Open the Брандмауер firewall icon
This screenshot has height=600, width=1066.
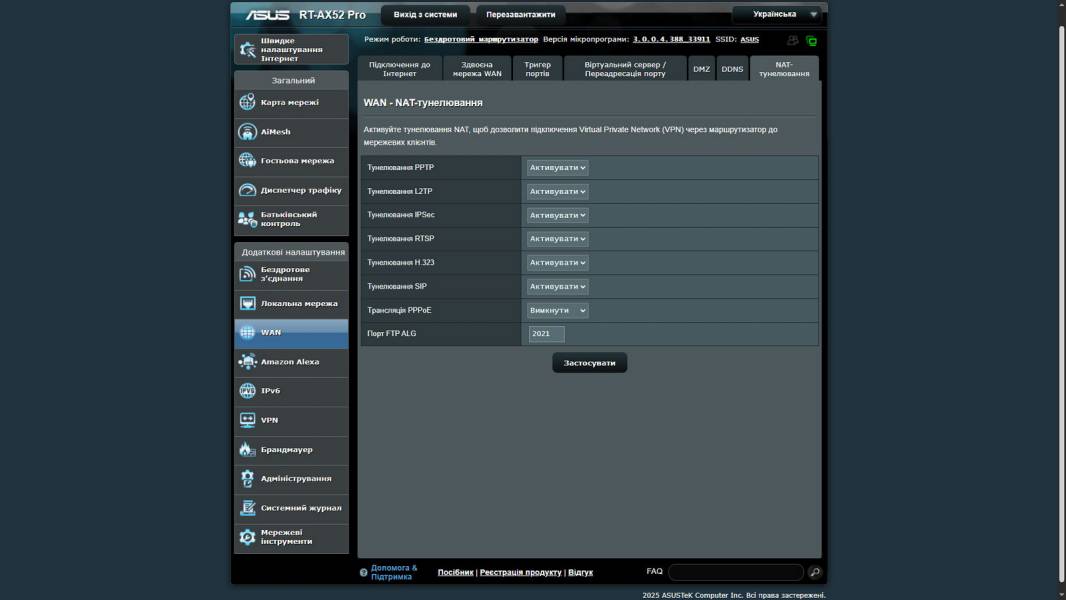click(247, 450)
